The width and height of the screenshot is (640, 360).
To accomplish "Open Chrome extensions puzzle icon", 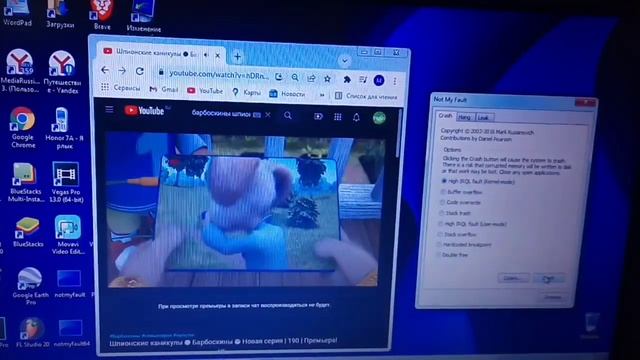I will click(347, 79).
